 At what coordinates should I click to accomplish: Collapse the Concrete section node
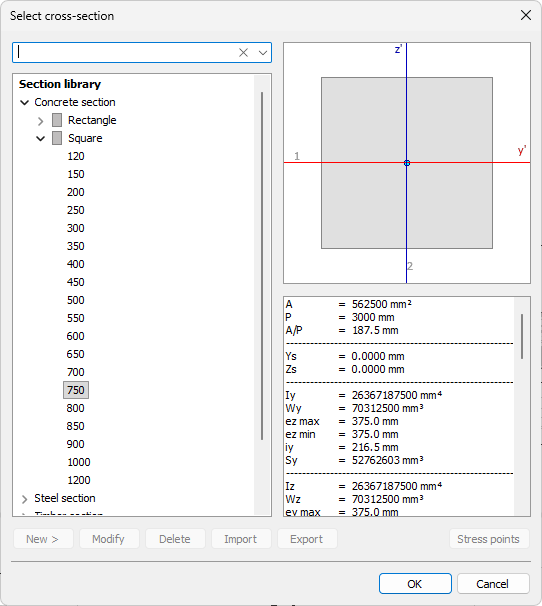point(25,102)
